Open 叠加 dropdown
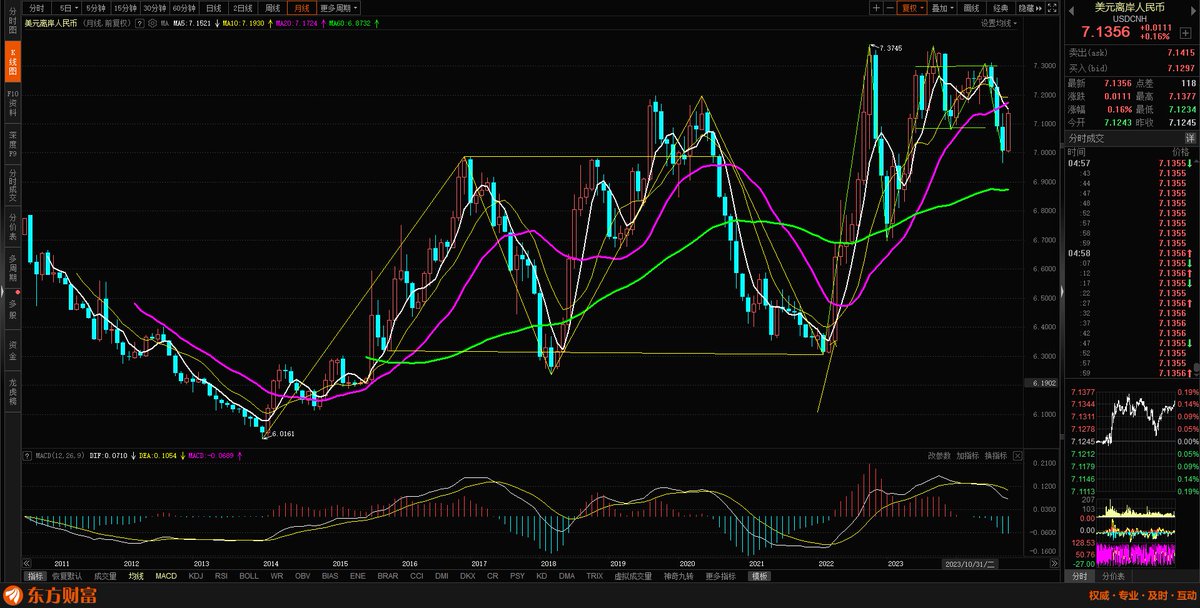This screenshot has height=608, width=1200. [x=943, y=8]
